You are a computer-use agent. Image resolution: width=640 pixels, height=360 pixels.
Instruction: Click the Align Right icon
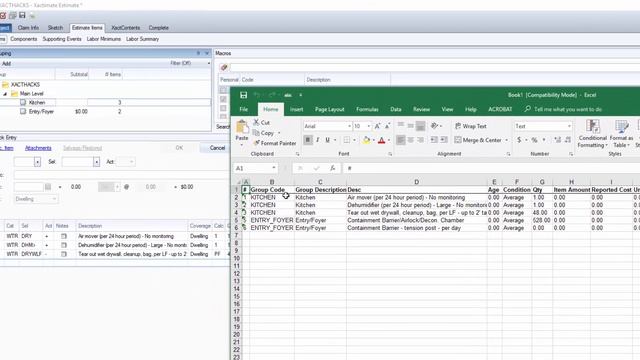pyautogui.click(x=420, y=140)
